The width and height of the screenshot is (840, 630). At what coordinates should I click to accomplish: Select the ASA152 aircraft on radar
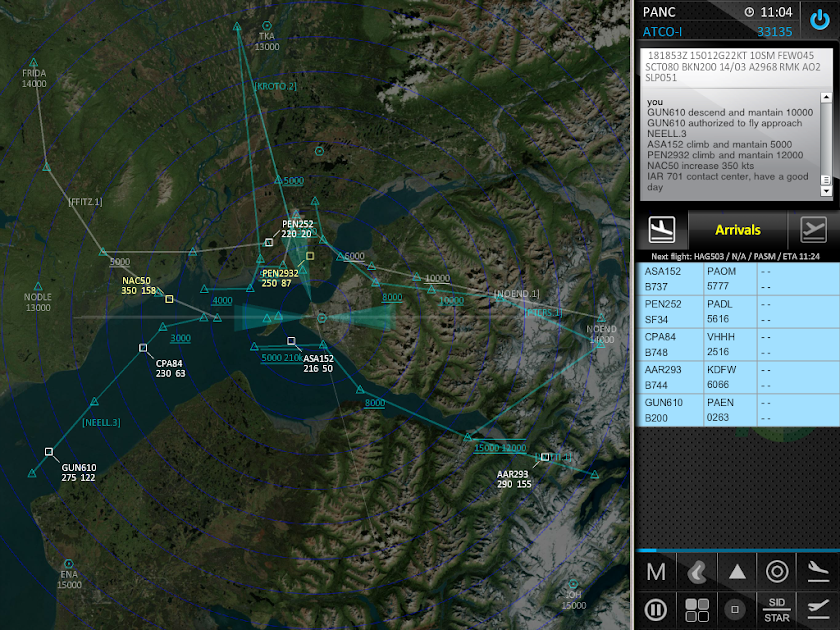point(291,341)
